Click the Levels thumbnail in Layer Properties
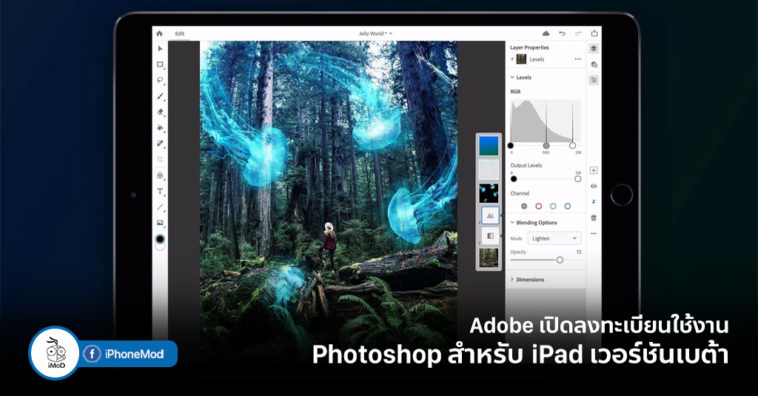 tap(521, 59)
